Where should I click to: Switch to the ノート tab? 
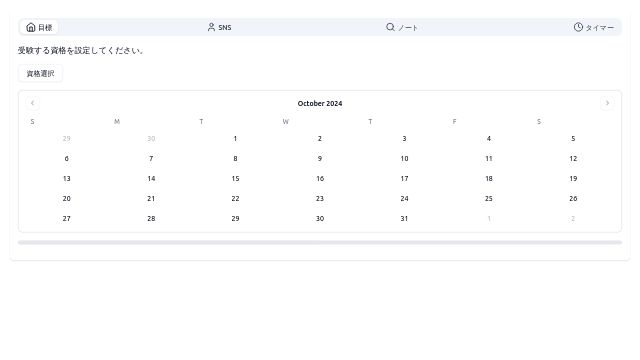[402, 27]
